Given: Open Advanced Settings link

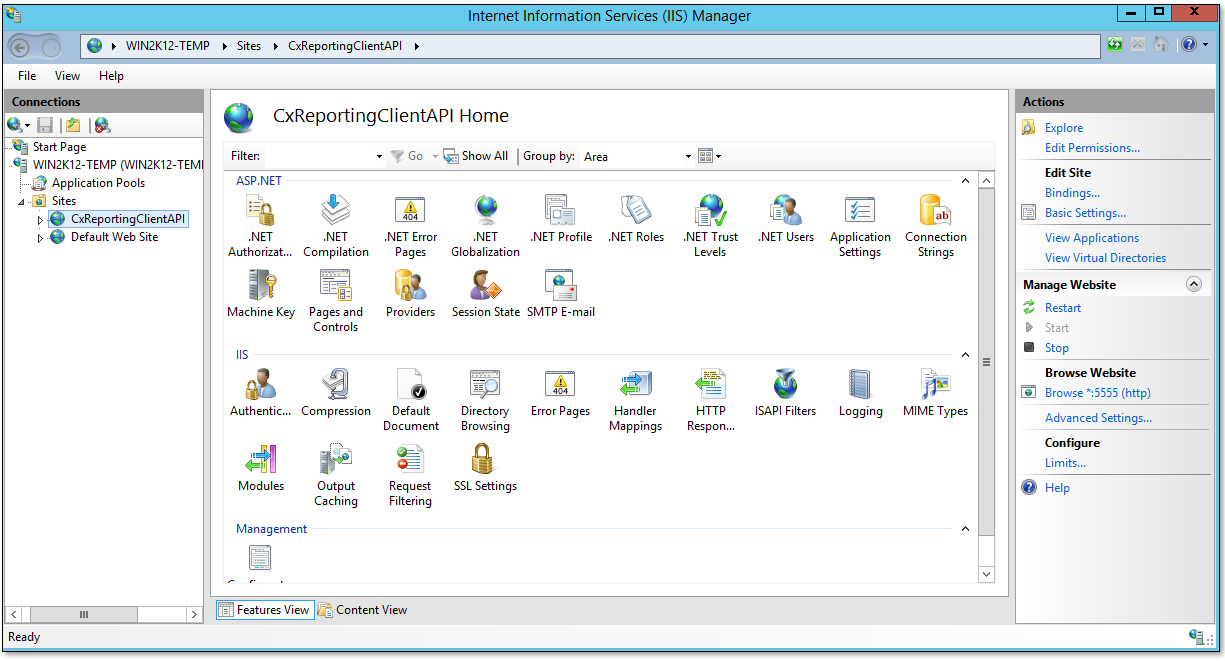Looking at the screenshot, I should [1098, 418].
